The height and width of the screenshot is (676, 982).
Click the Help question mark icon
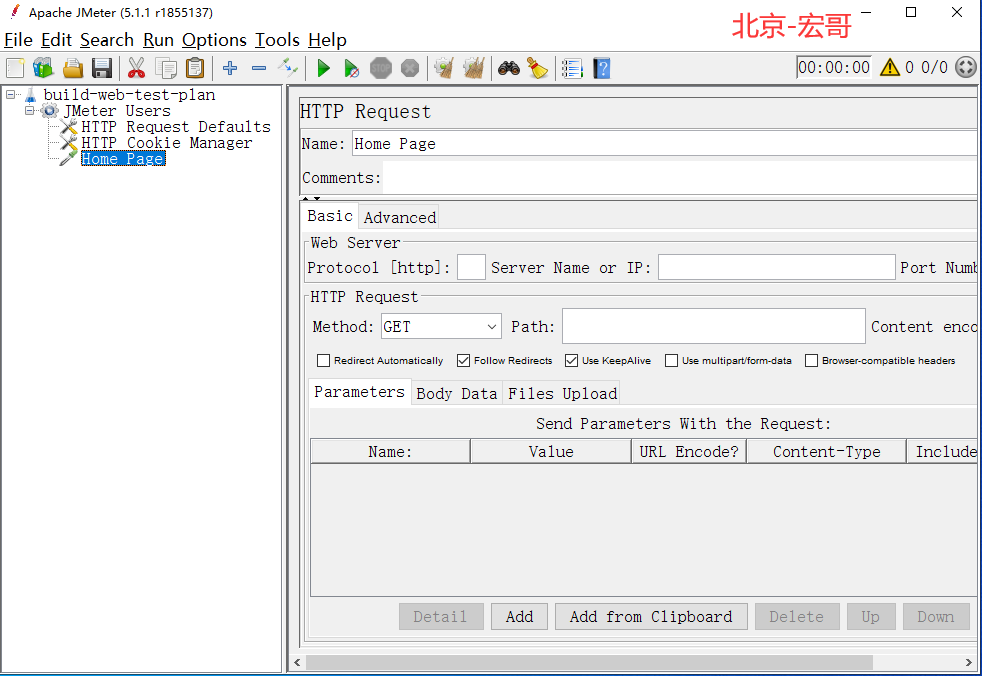click(602, 68)
